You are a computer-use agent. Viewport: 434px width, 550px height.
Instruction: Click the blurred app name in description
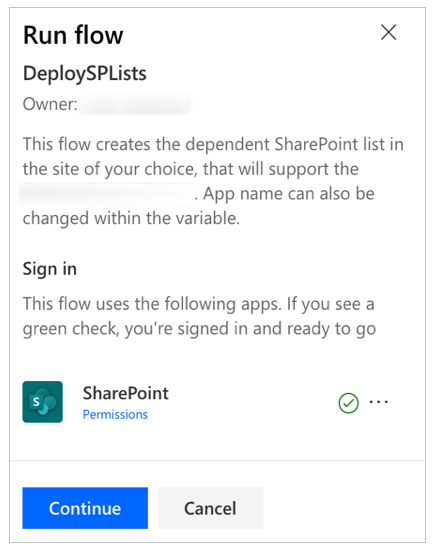107,194
